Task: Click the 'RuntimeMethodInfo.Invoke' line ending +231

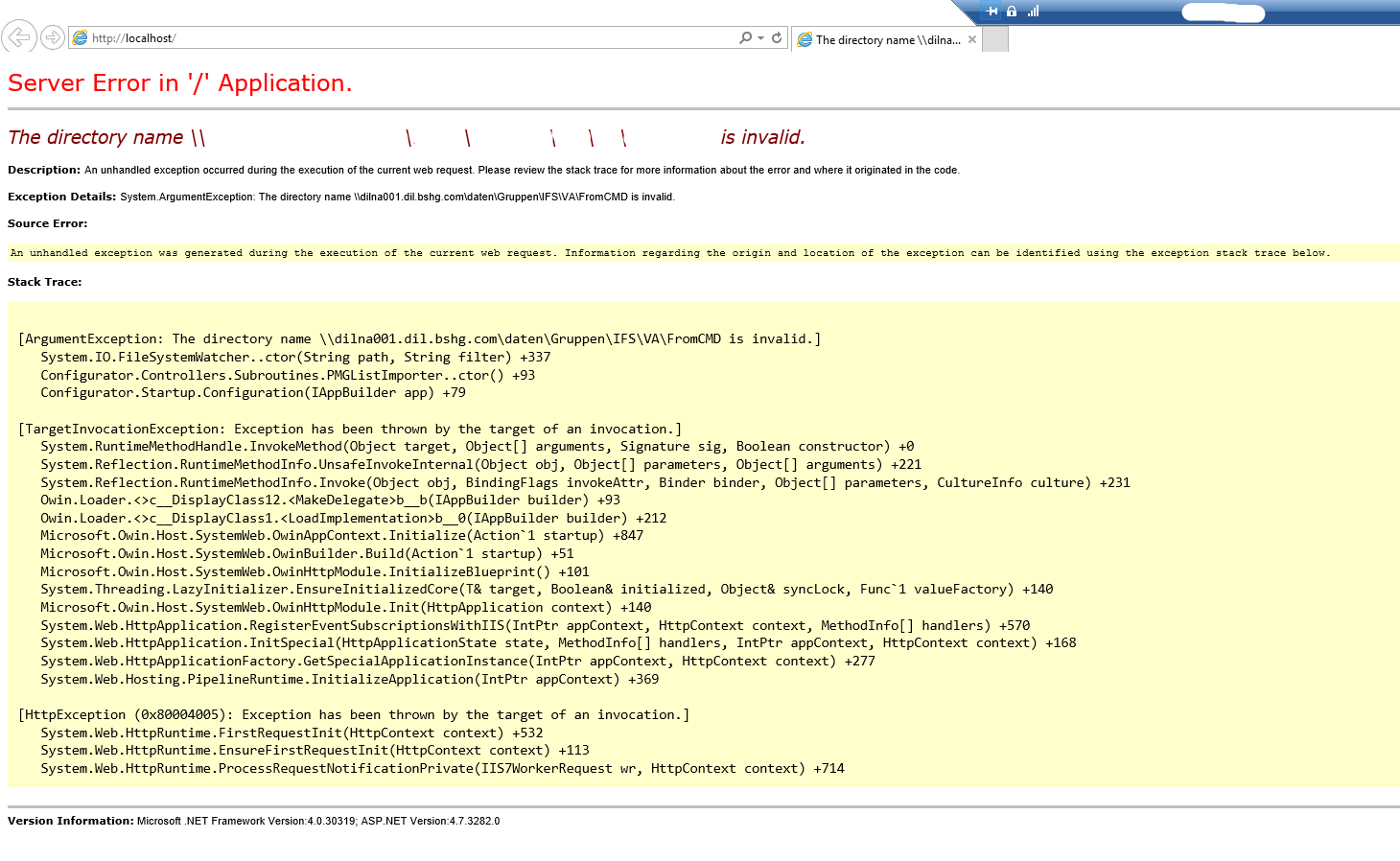Action: [585, 482]
